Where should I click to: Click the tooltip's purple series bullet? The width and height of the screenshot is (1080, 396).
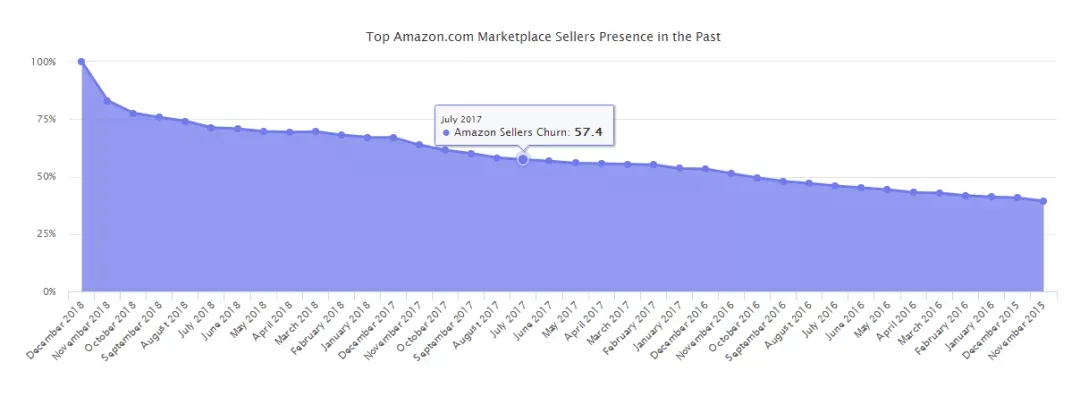446,133
